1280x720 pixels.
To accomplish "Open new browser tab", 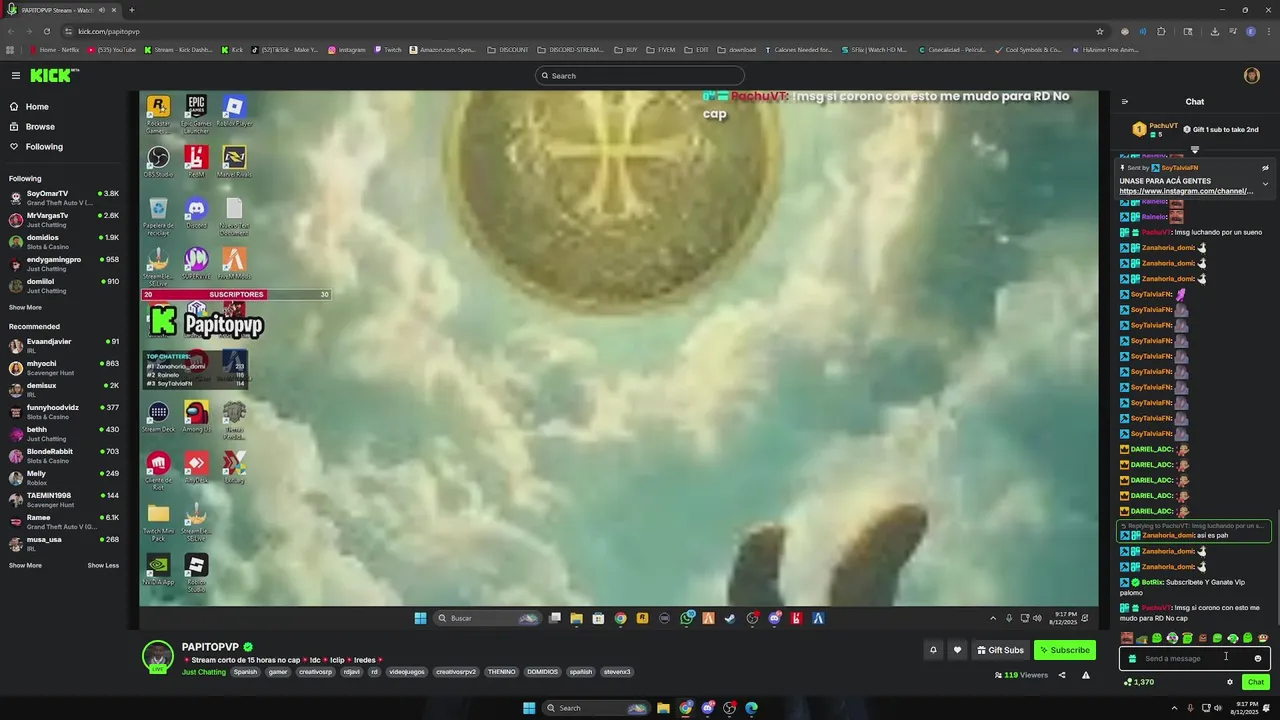I will tap(131, 10).
